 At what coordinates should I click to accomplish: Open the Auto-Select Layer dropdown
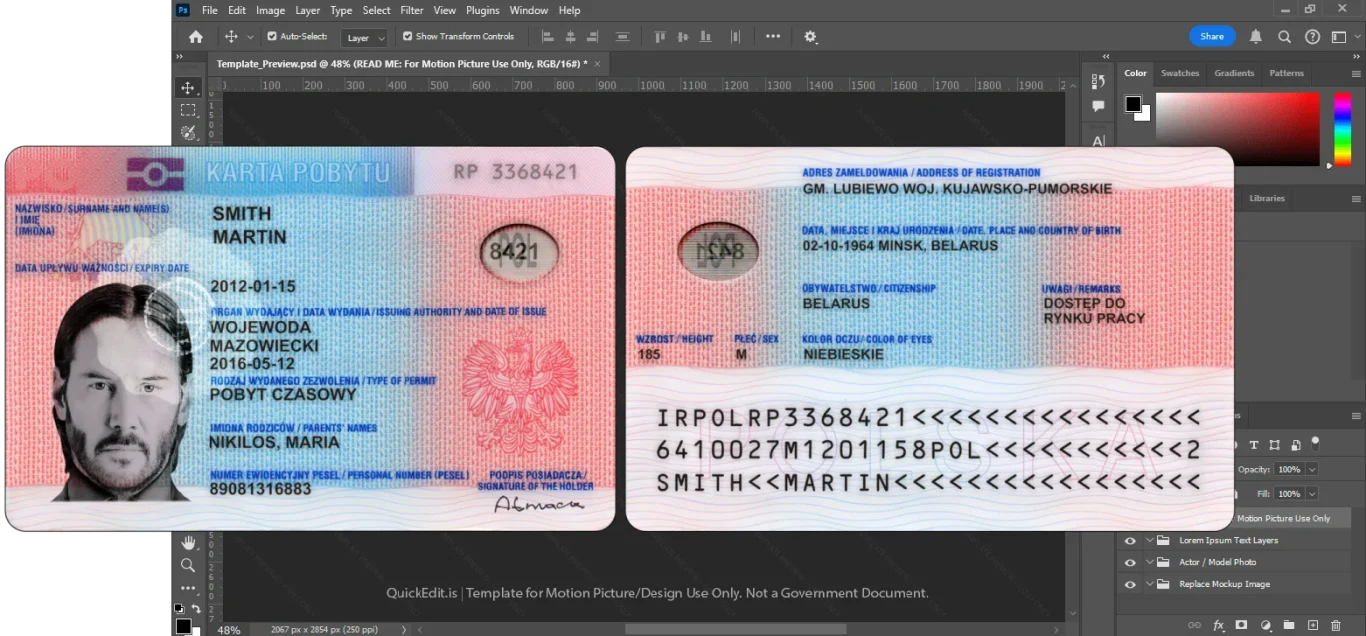point(364,38)
